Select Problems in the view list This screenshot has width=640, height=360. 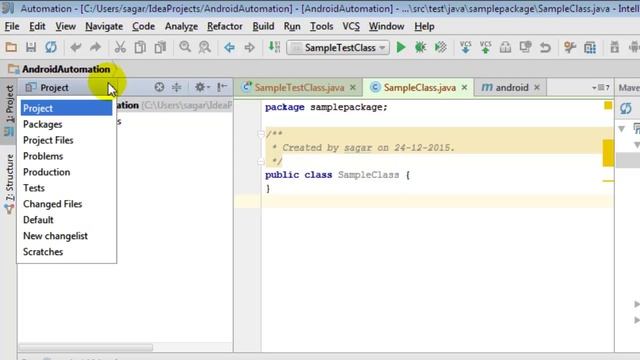67,156
